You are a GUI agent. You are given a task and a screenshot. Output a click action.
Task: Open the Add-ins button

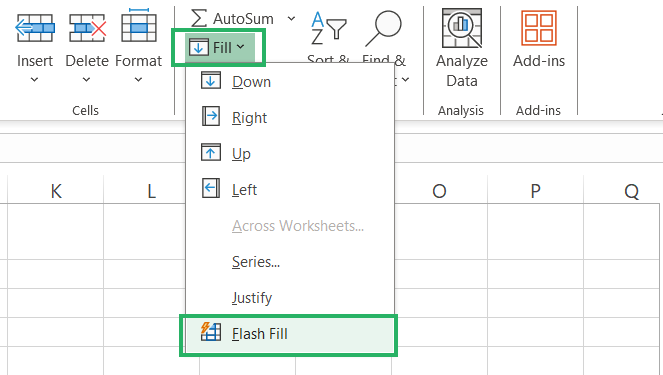click(x=539, y=39)
